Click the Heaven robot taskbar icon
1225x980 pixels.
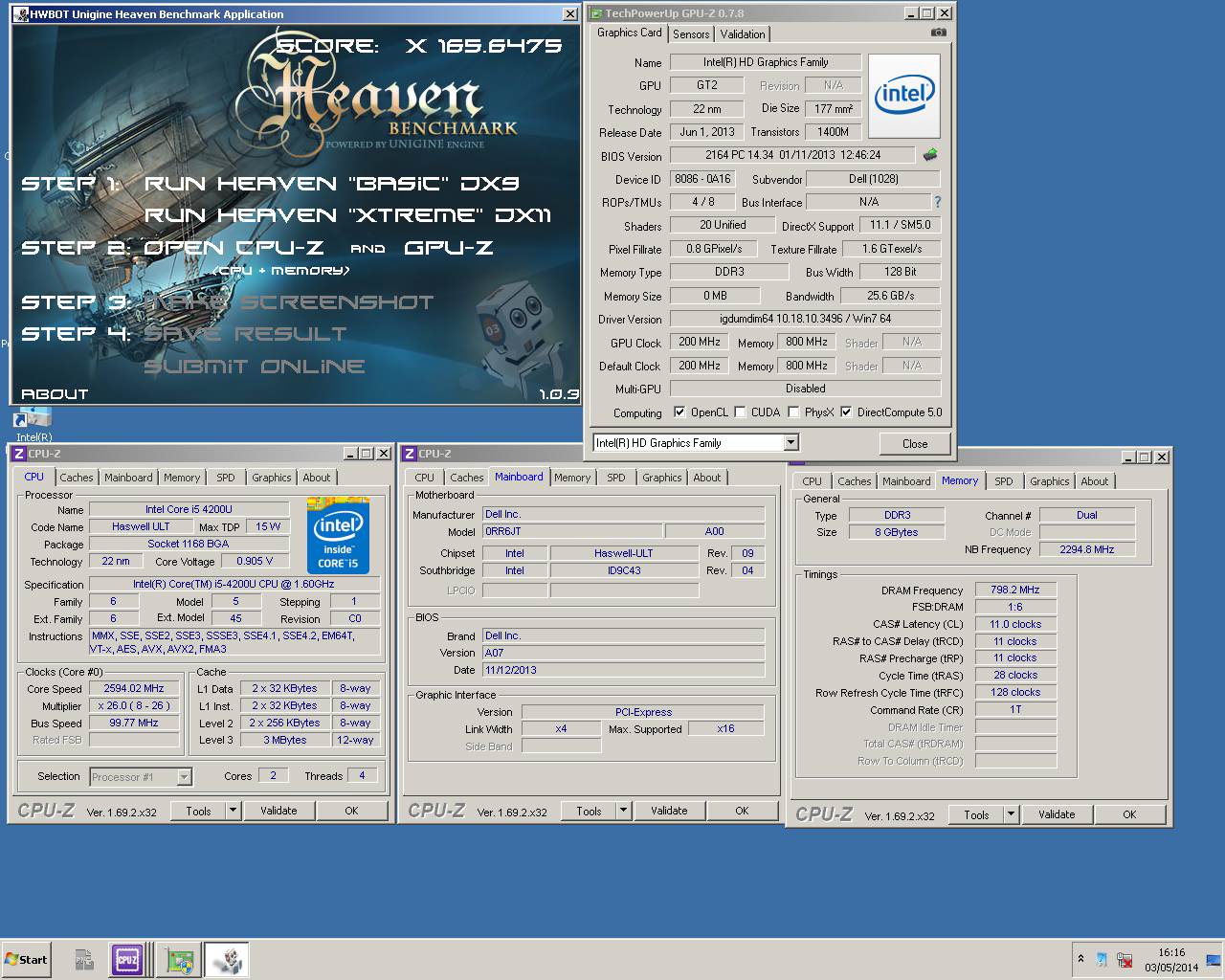(228, 960)
